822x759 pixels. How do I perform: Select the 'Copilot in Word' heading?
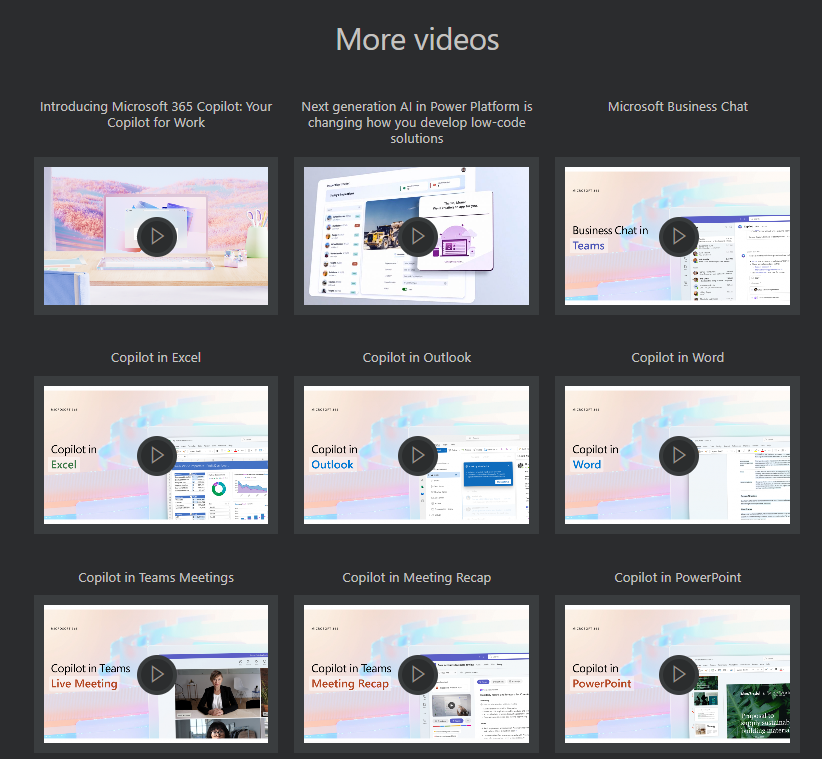coord(677,357)
